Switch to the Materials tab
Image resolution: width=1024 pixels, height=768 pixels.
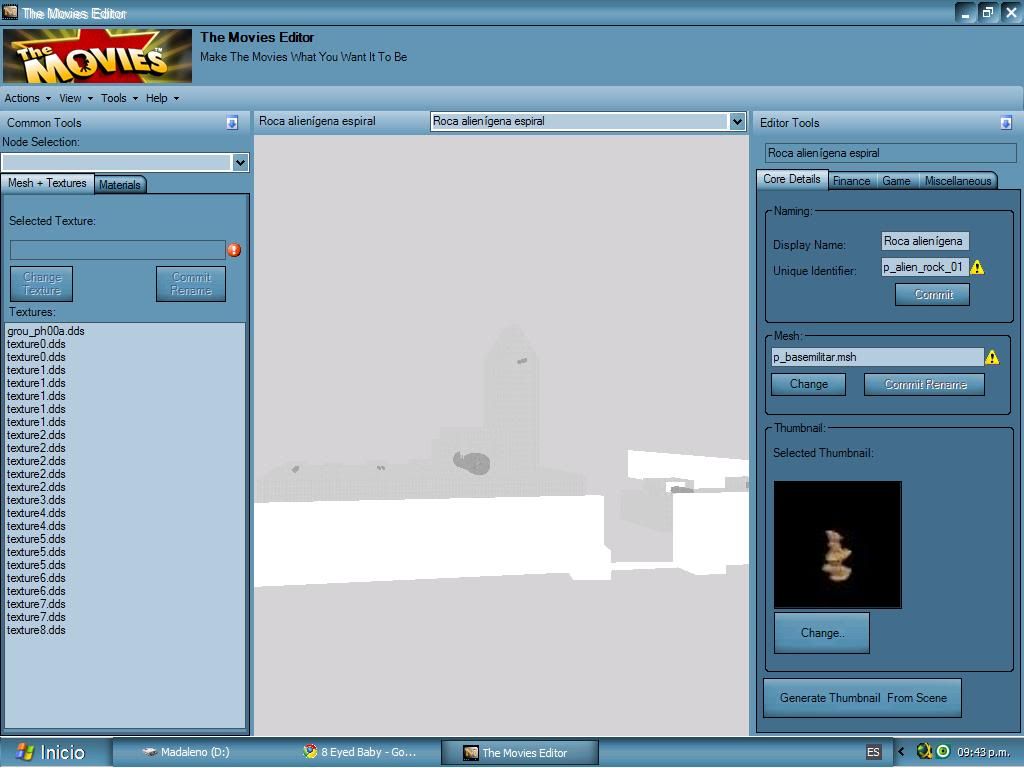(120, 185)
